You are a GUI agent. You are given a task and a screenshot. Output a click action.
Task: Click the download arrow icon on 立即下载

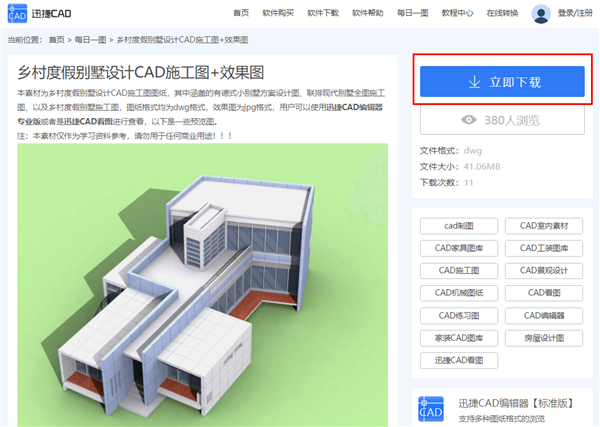coord(474,82)
